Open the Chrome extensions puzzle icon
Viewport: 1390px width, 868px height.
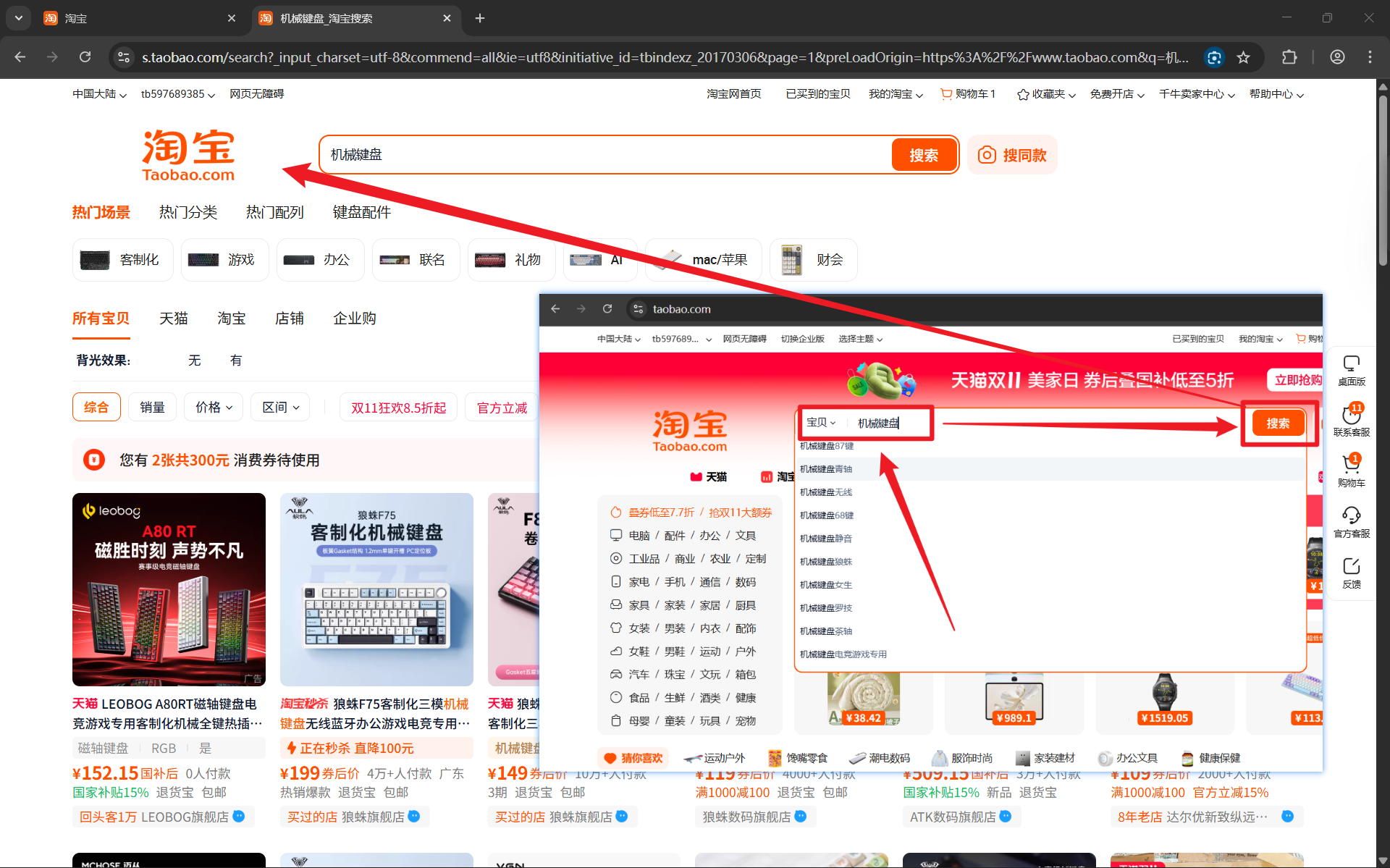(1289, 57)
